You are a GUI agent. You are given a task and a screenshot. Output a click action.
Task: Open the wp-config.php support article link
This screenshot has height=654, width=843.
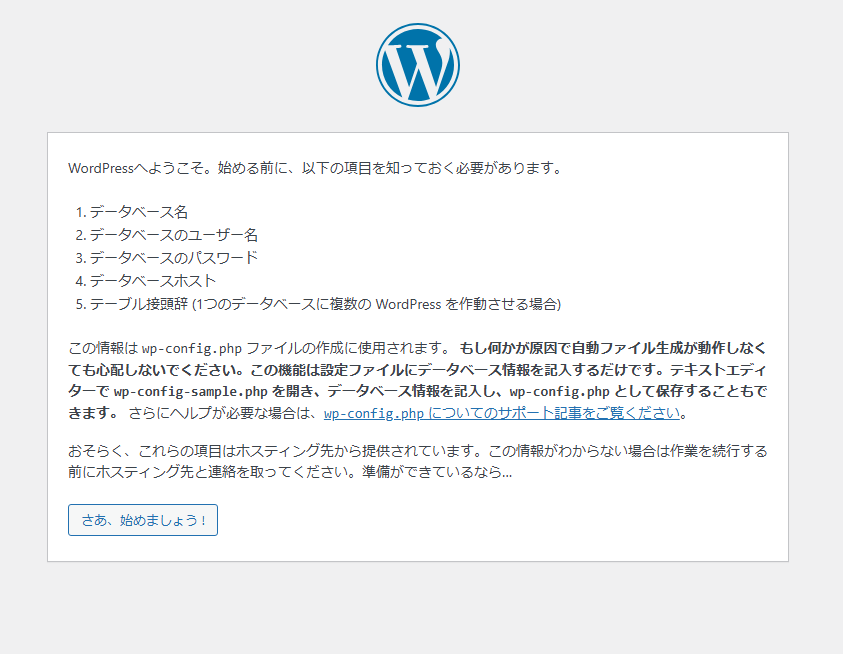tap(503, 413)
